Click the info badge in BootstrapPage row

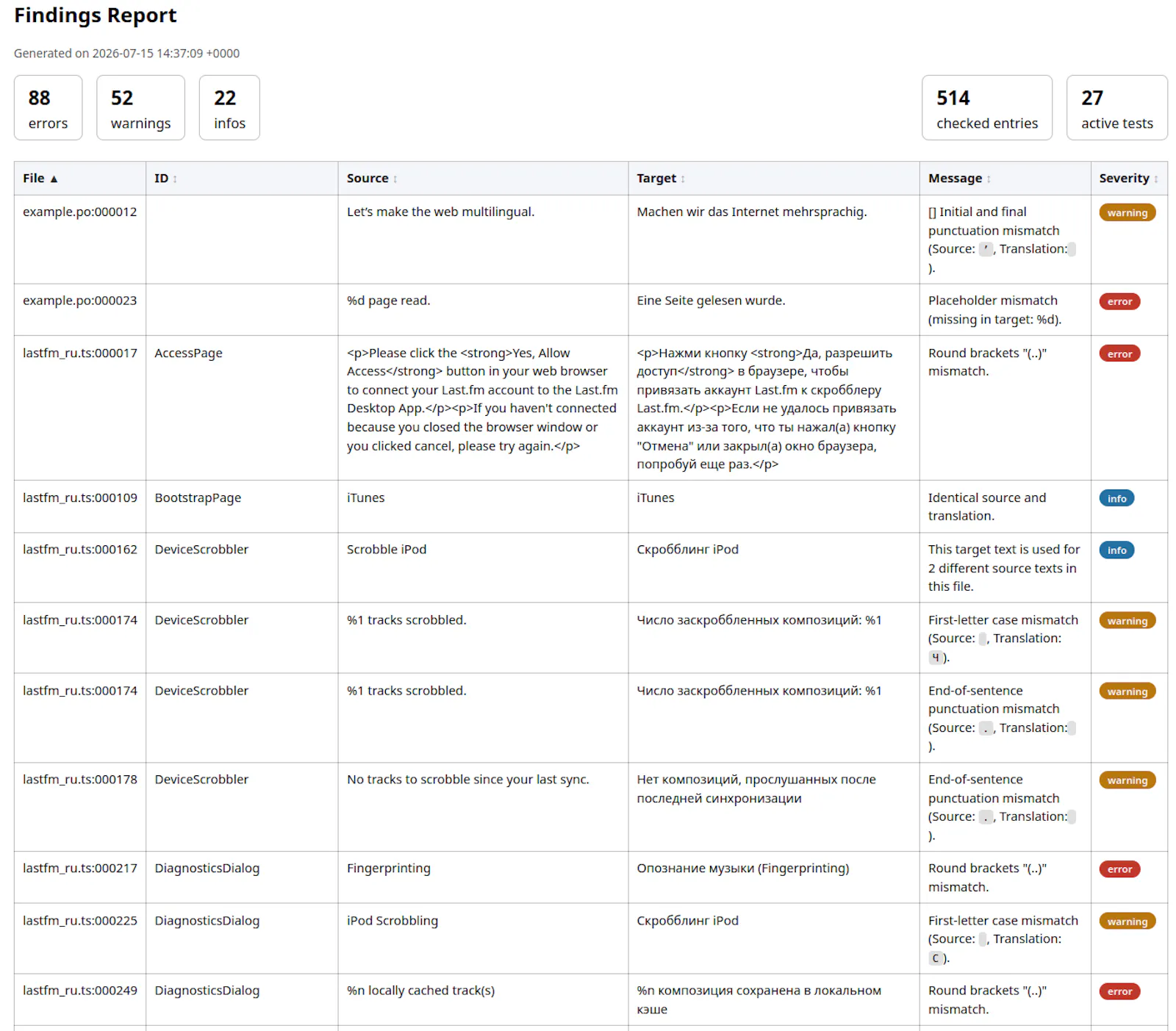click(1116, 498)
